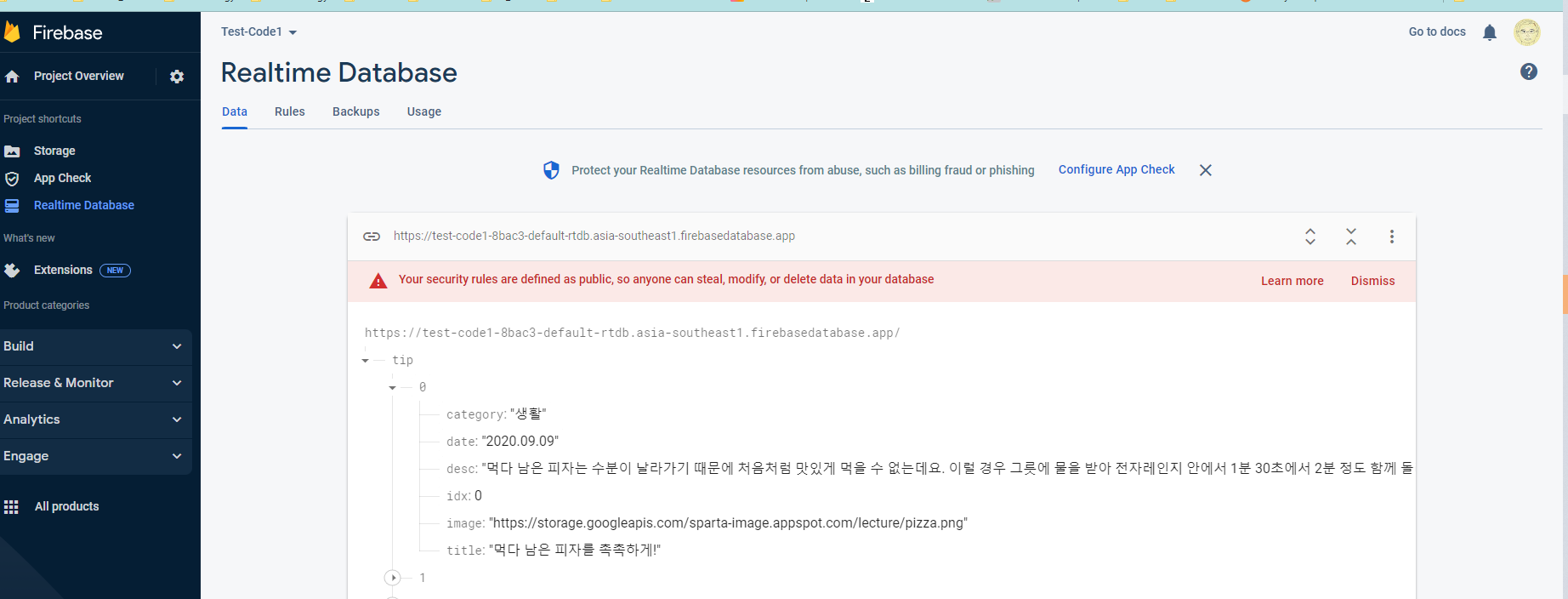Click the Storage sidebar icon

(x=12, y=151)
